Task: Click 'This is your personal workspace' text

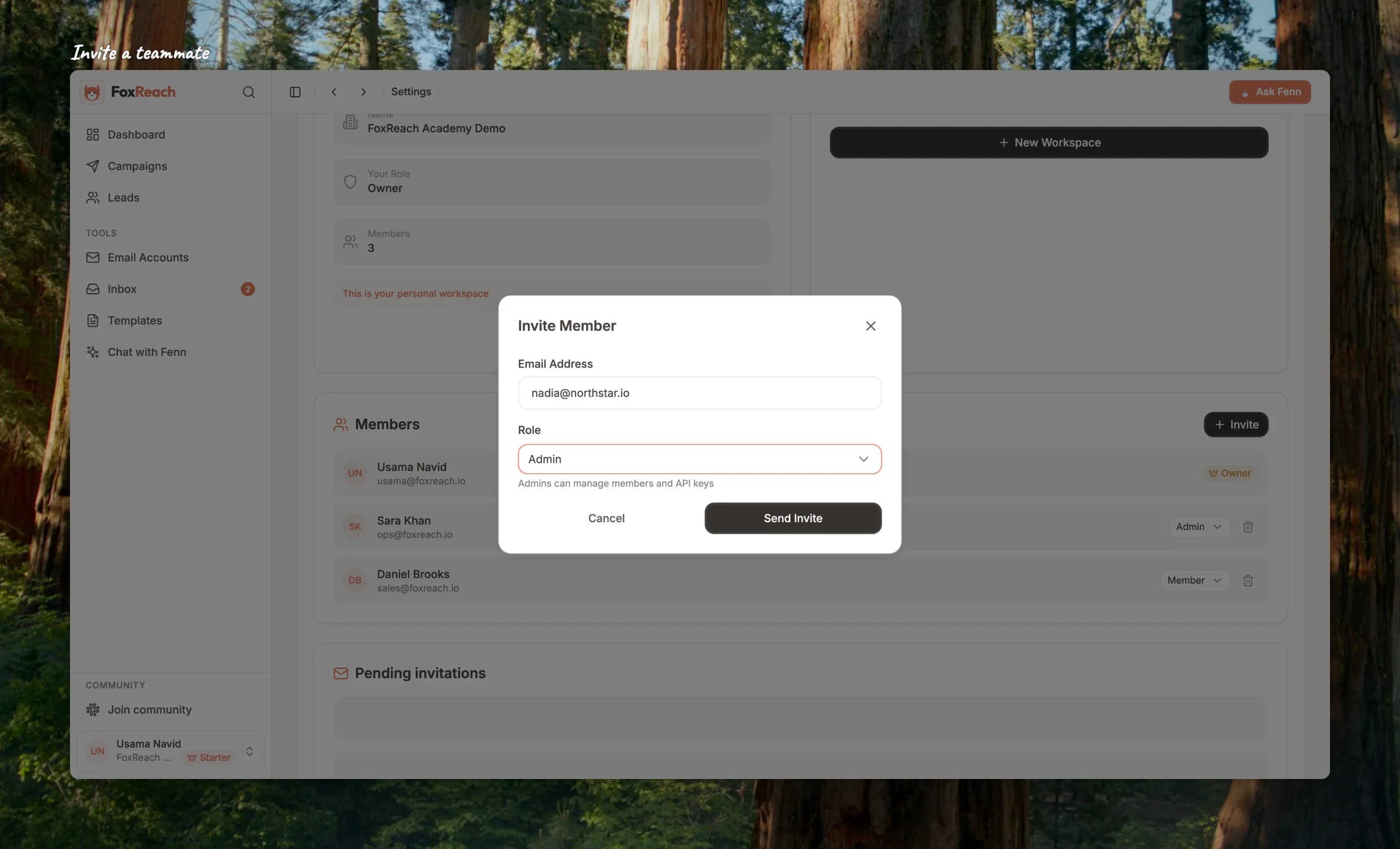Action: click(x=415, y=294)
